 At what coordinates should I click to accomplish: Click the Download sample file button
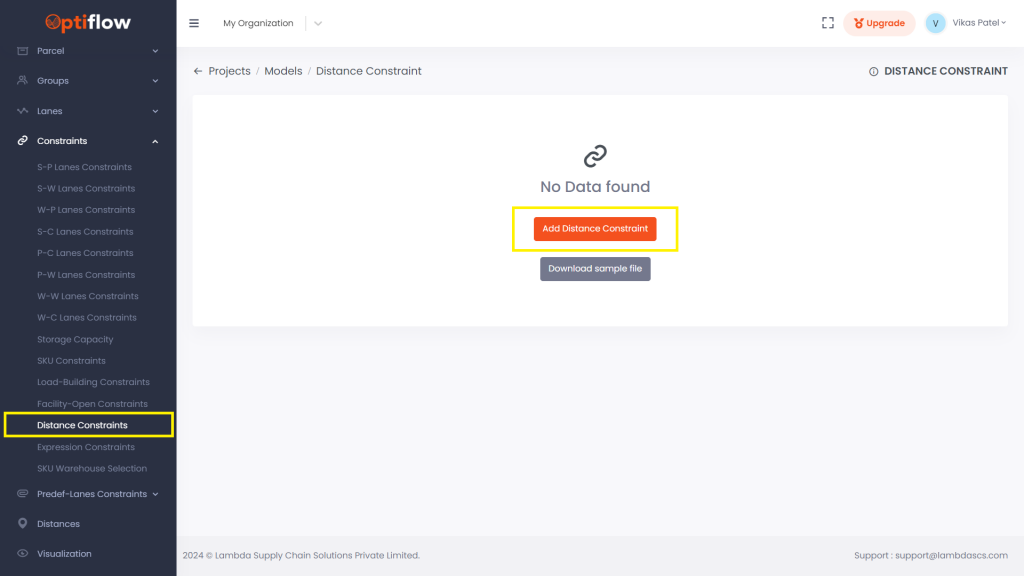click(595, 269)
